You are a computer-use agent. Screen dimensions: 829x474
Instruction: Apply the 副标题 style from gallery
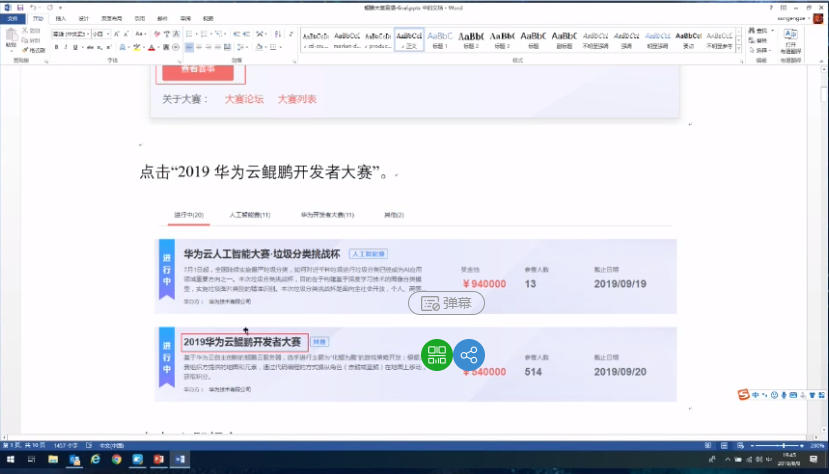564,40
